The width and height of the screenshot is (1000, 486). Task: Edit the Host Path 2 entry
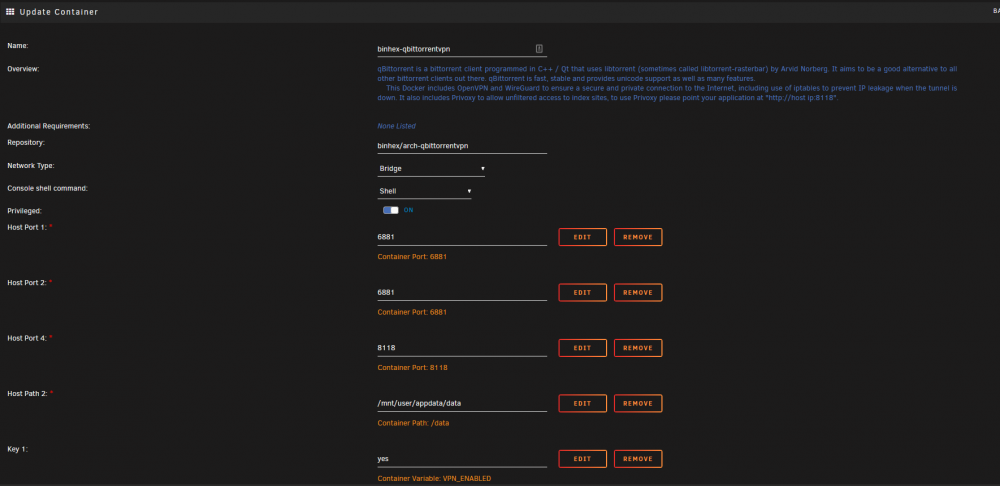(582, 404)
